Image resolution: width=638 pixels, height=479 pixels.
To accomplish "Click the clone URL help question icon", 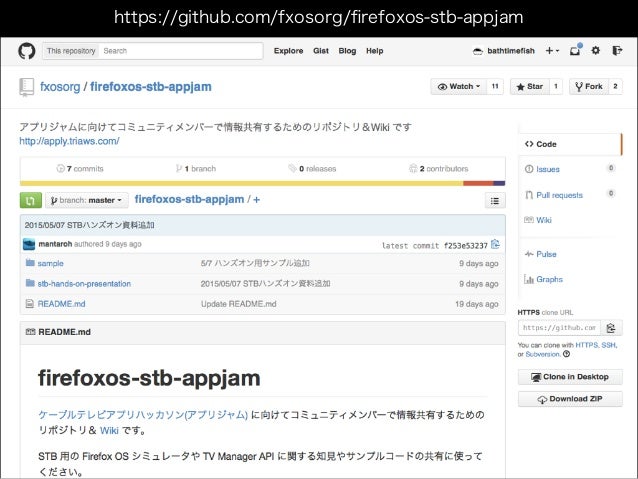I will pyautogui.click(x=566, y=354).
